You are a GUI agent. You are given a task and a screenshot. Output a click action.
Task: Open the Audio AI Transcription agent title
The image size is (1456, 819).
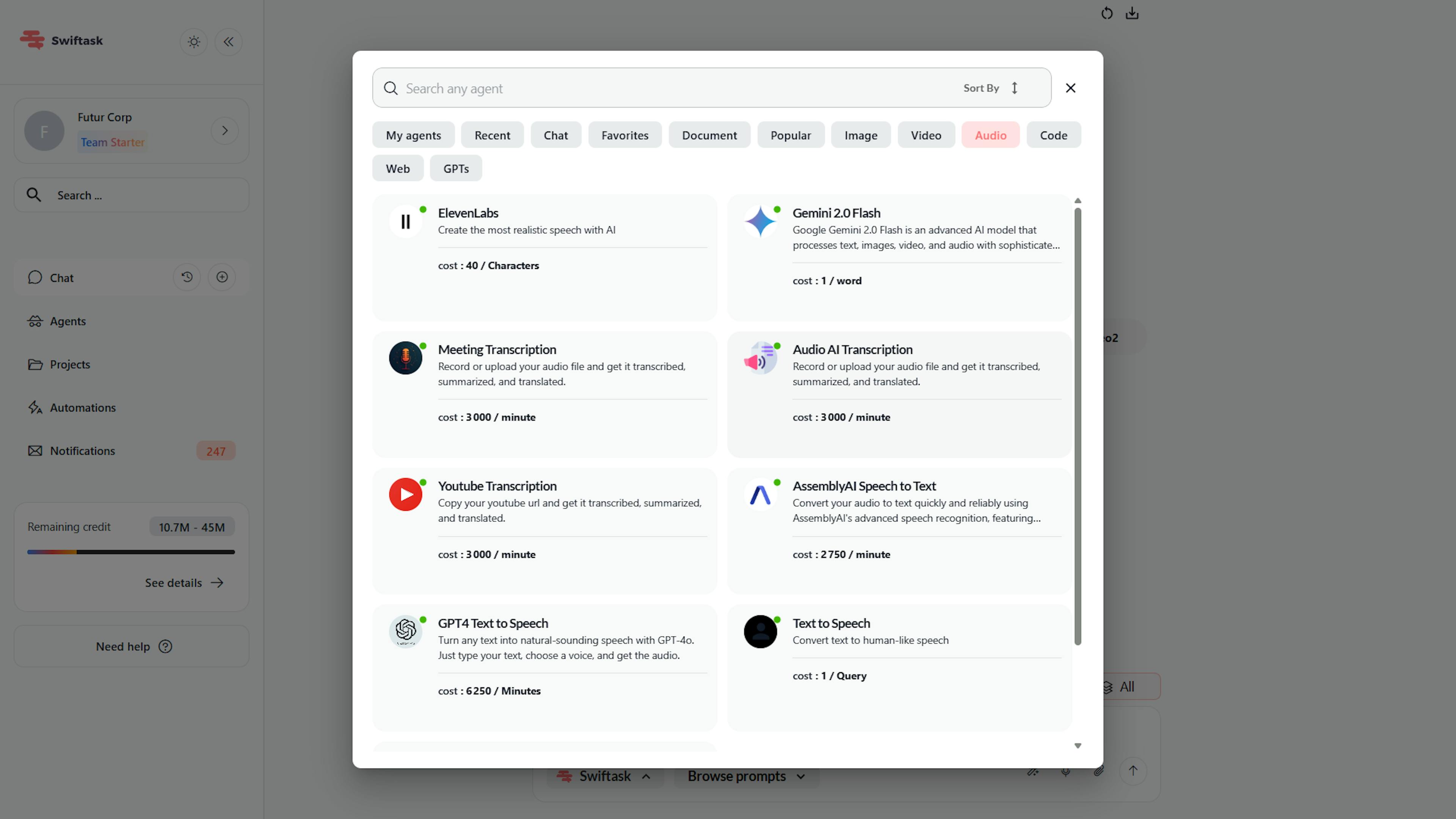click(x=852, y=349)
